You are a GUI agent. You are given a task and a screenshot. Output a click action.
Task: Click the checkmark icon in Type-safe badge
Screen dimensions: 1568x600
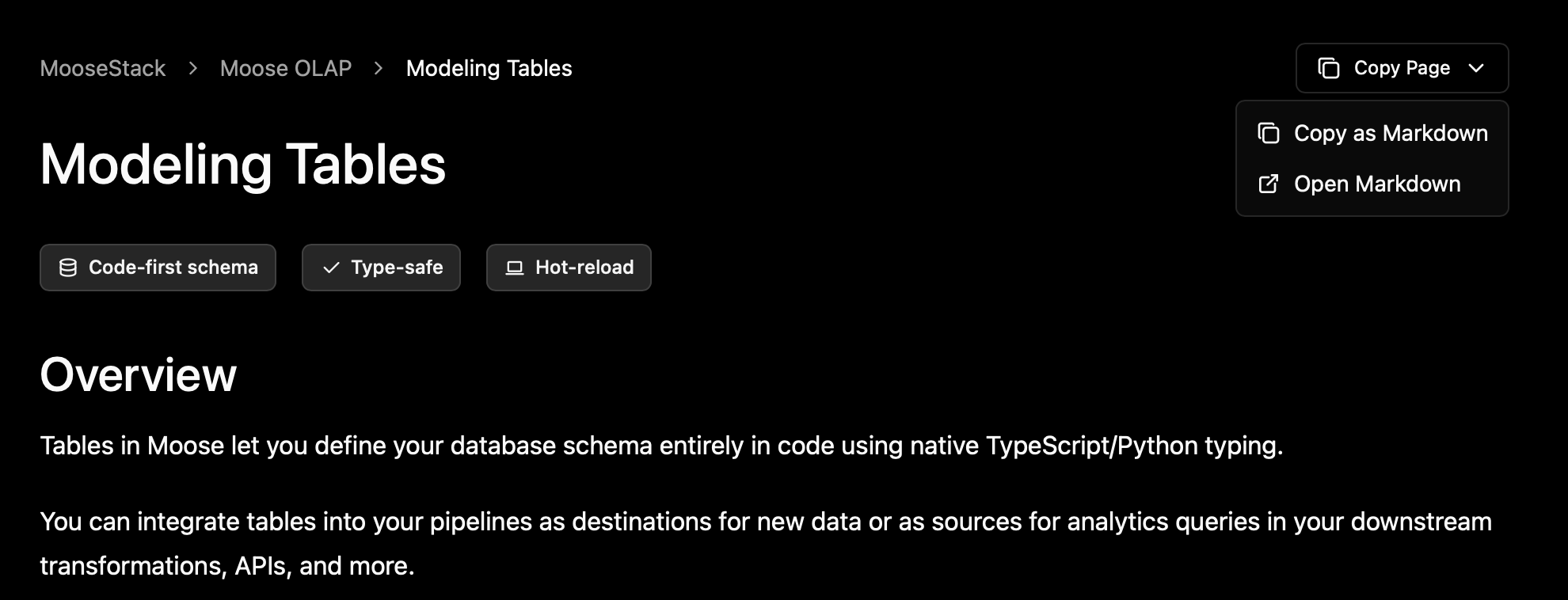(331, 268)
